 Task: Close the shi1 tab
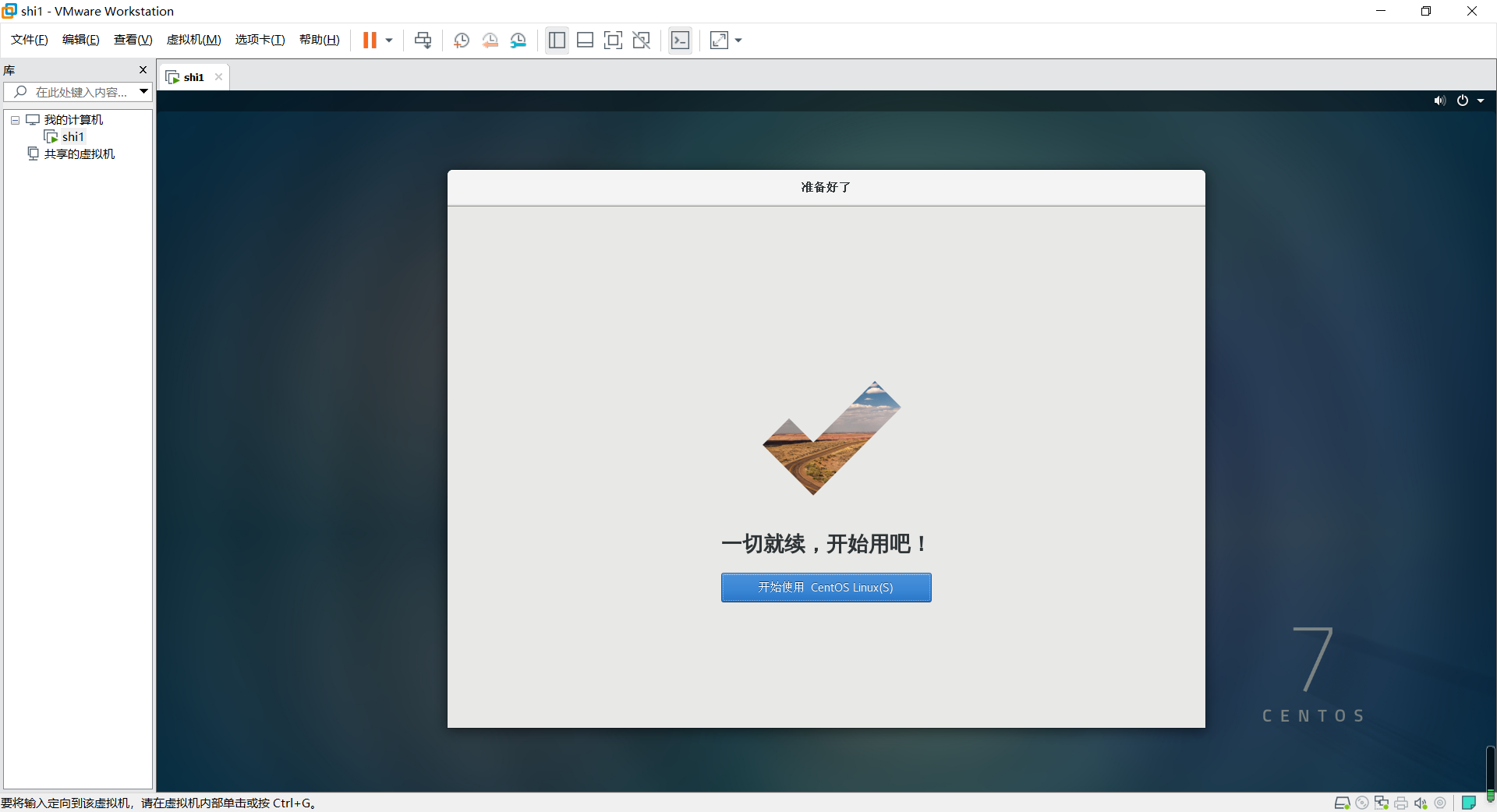[x=218, y=77]
